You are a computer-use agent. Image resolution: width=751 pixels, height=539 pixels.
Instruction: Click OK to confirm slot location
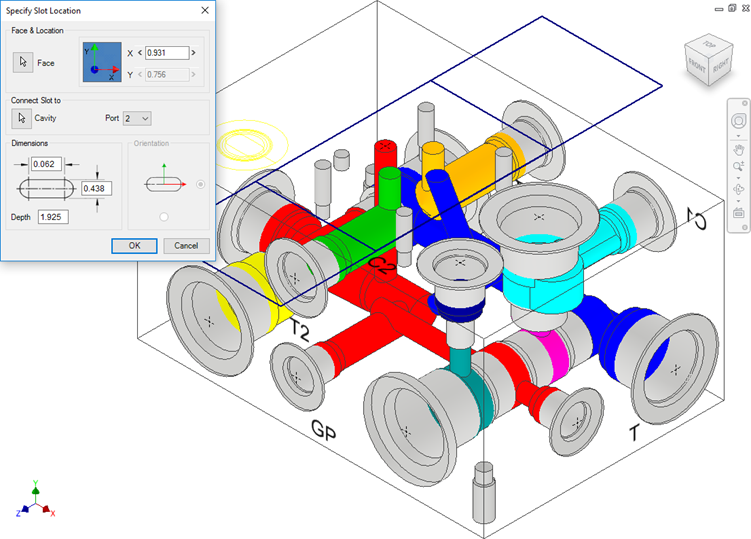134,245
